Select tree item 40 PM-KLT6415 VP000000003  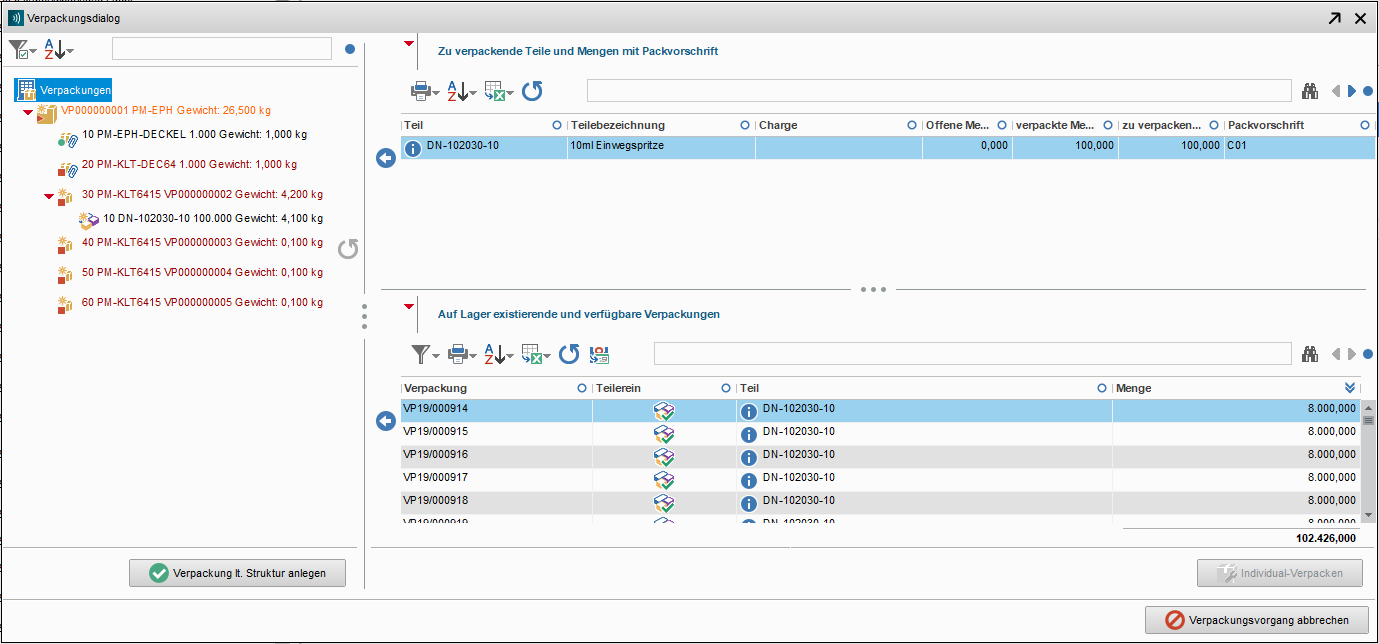click(x=202, y=242)
